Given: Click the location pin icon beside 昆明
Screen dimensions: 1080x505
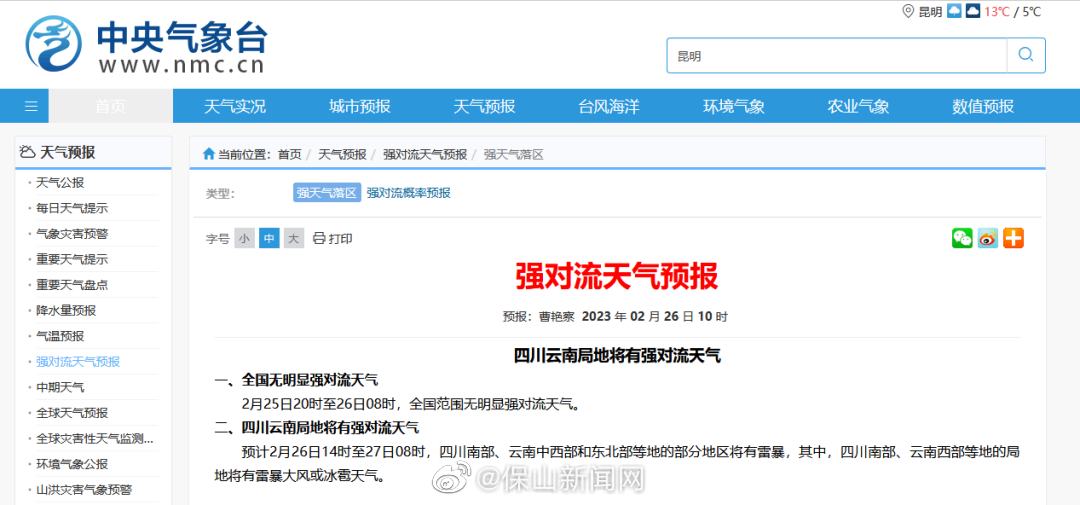Looking at the screenshot, I should click(908, 11).
